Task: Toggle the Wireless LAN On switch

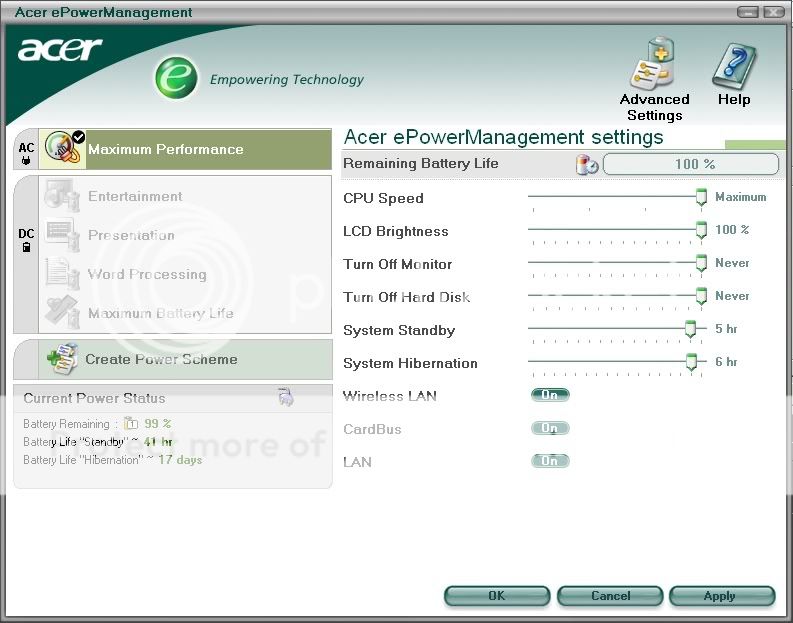Action: pos(550,395)
